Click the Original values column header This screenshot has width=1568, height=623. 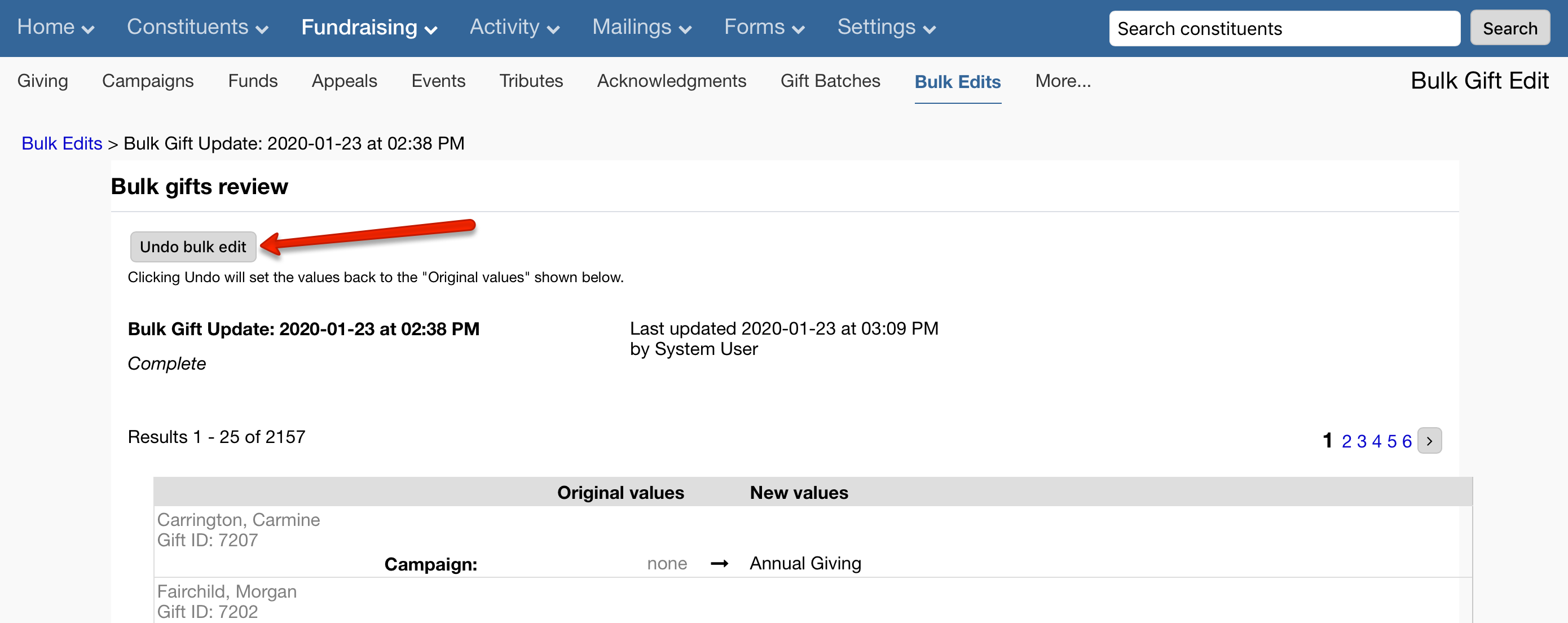620,492
